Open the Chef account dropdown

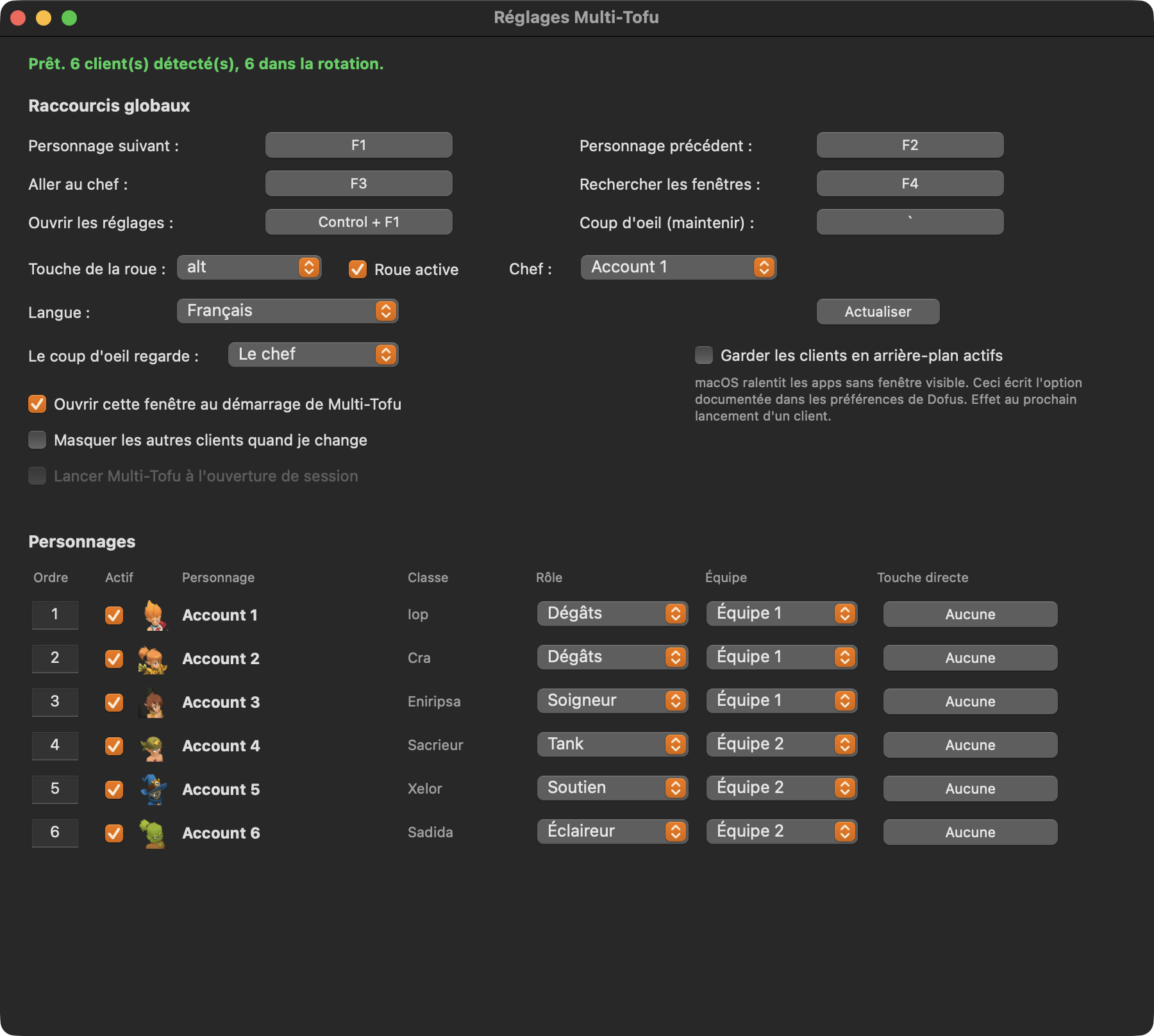678,267
